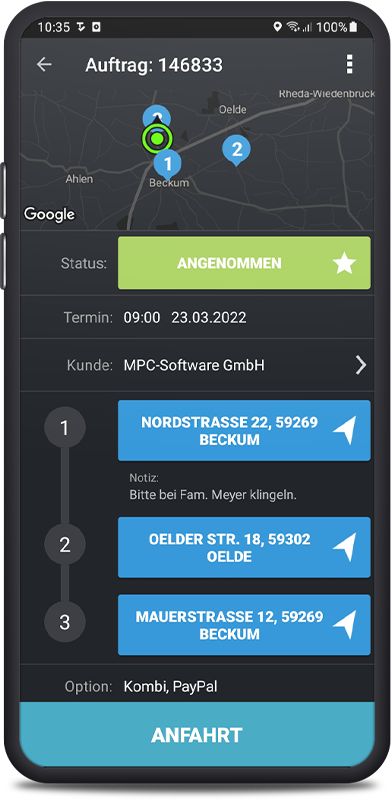Tap navigation arrow for Oelder Str. 18
This screenshot has height=800, width=391.
(x=344, y=547)
